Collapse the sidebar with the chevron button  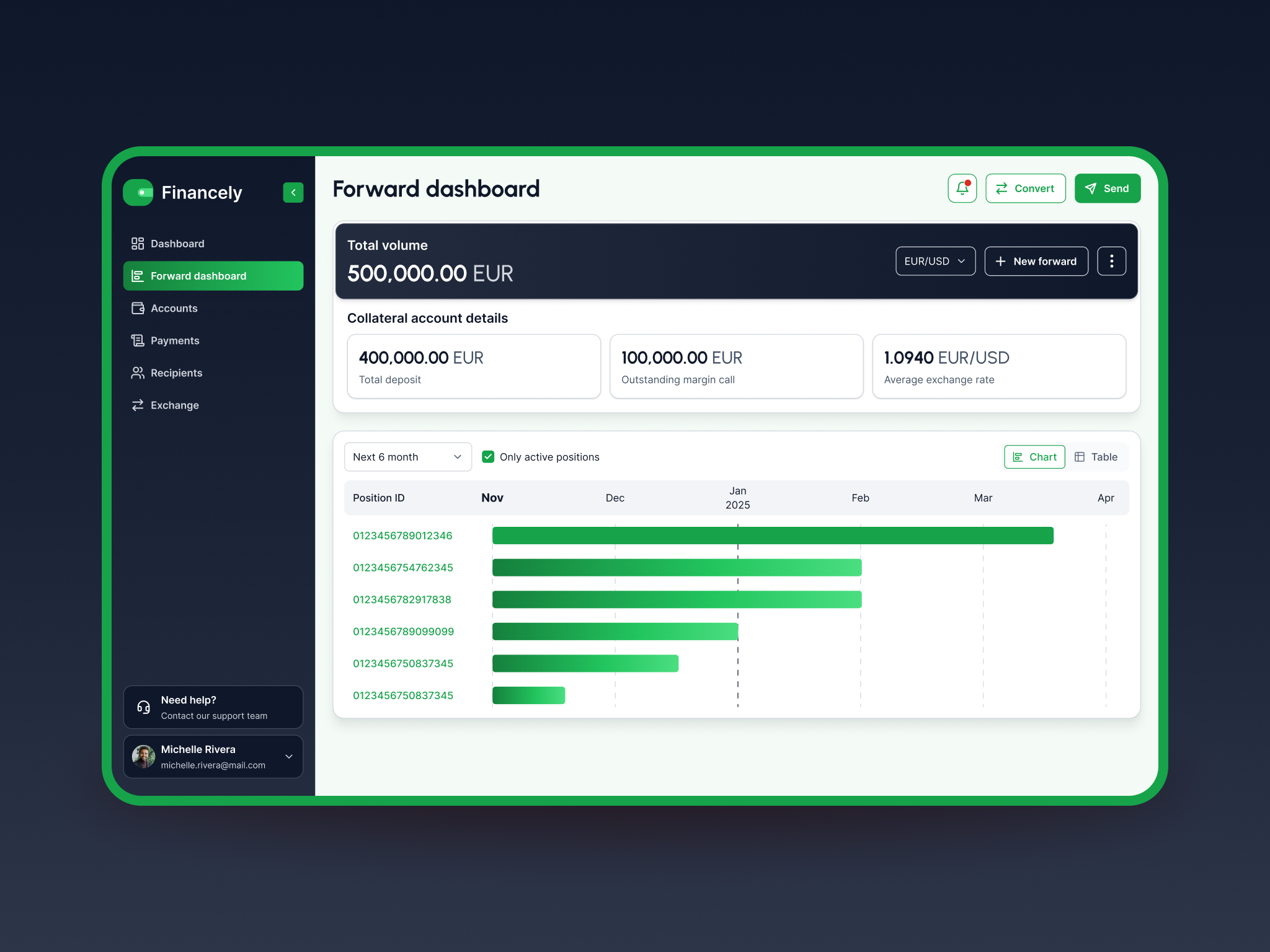(x=293, y=192)
